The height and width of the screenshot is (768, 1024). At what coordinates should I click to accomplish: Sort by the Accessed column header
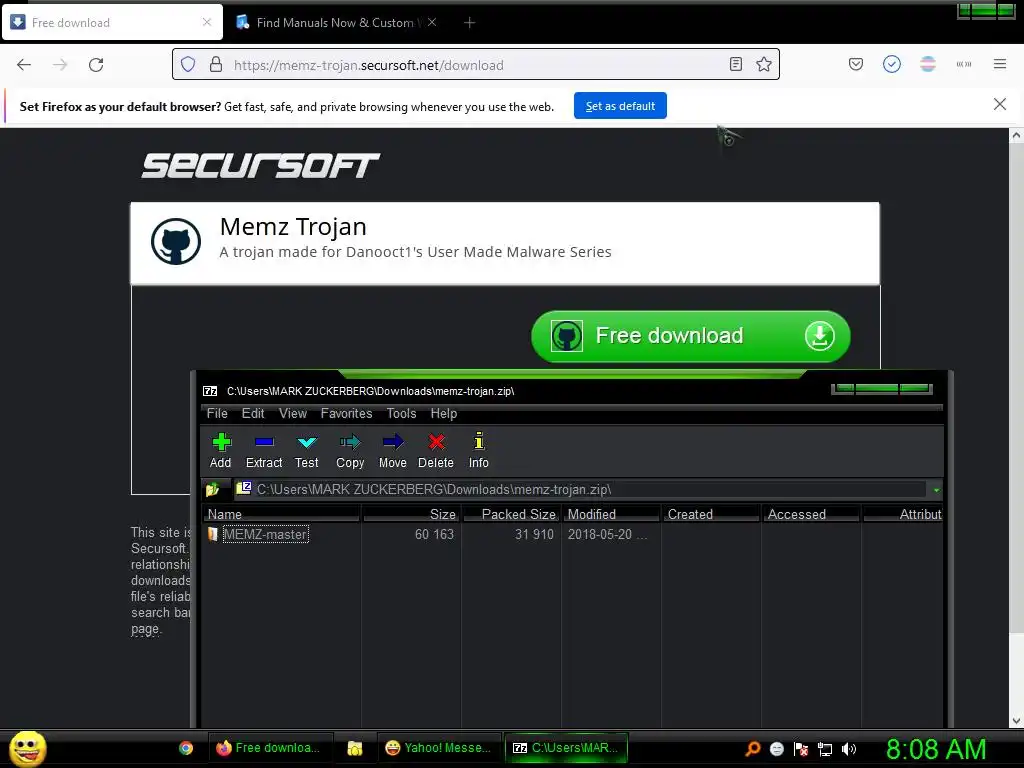pos(811,514)
